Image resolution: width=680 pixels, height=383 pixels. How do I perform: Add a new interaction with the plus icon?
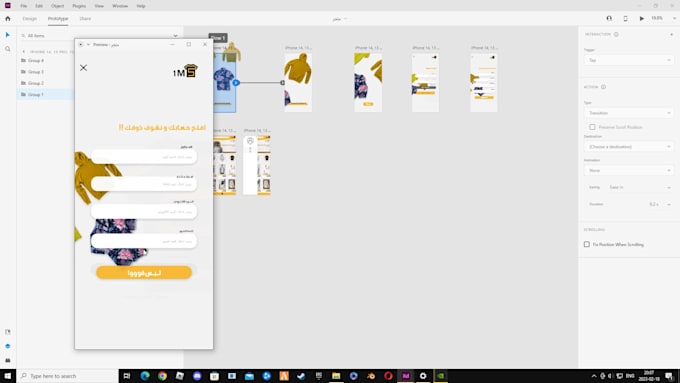tap(671, 34)
